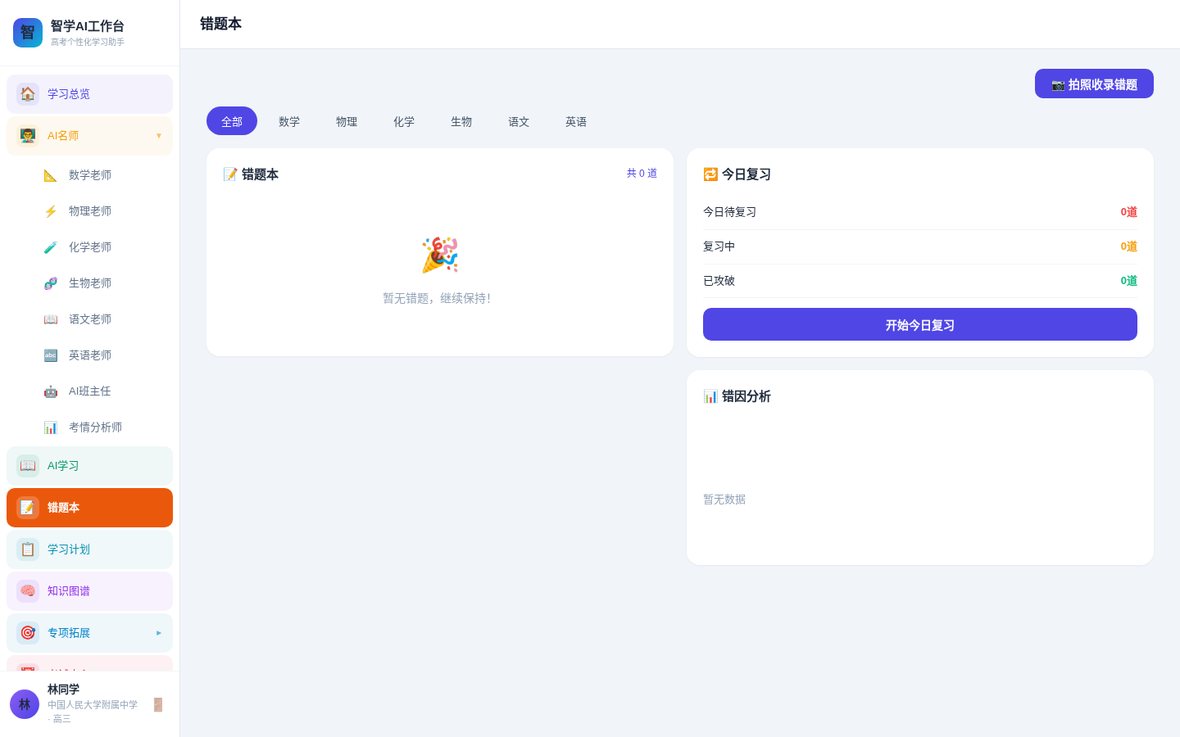This screenshot has height=737, width=1180.
Task: Click the book icon beside AI学习
Action: 28,465
